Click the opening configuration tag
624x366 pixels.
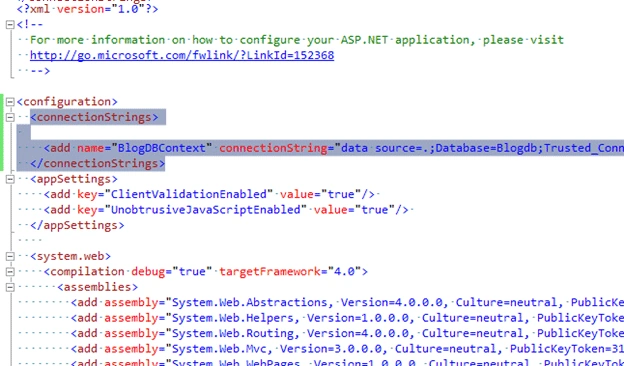click(x=67, y=101)
